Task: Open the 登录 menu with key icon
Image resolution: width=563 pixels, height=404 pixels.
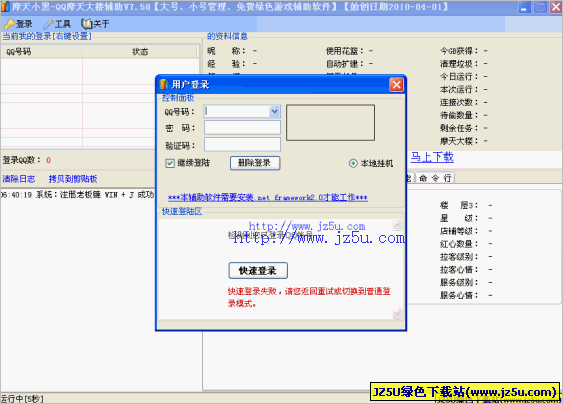Action: pos(18,24)
